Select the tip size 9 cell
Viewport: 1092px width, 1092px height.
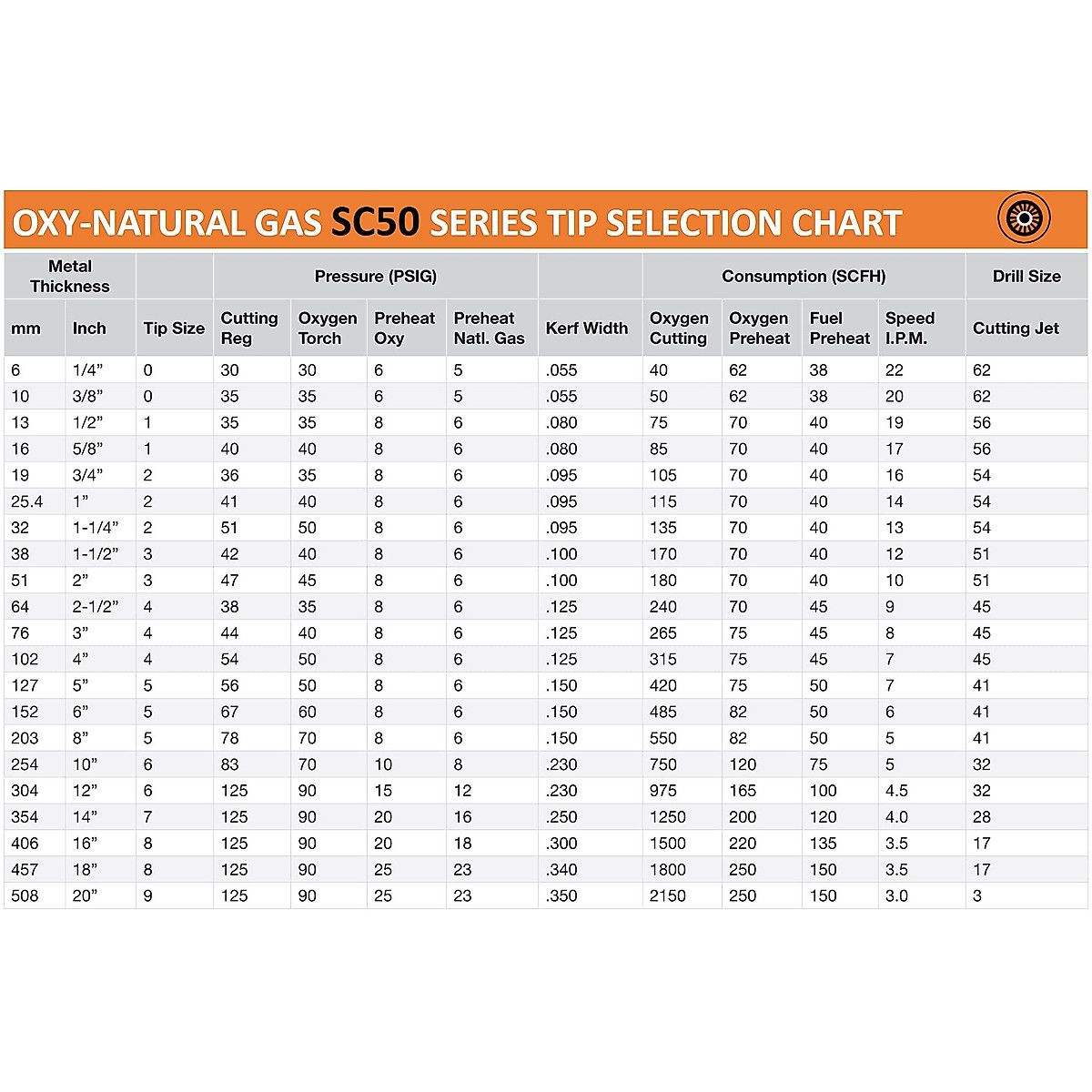click(x=148, y=895)
